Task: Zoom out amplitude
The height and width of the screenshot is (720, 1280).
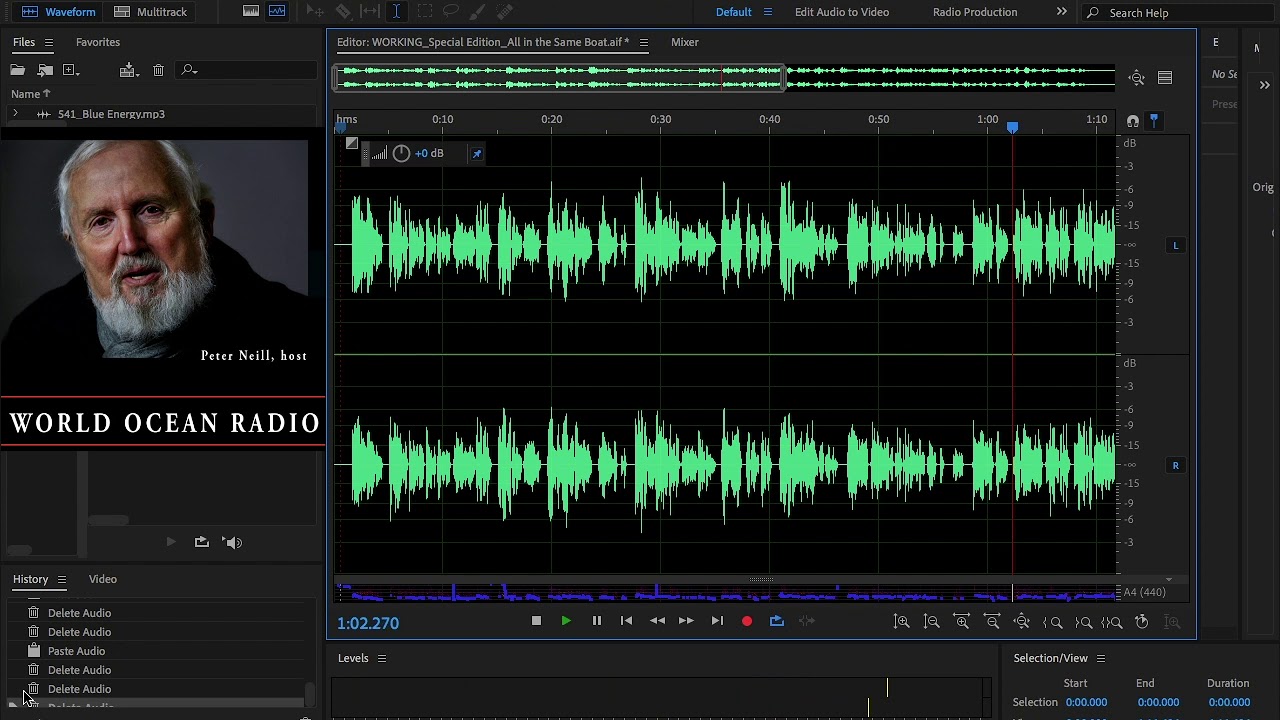Action: click(932, 622)
